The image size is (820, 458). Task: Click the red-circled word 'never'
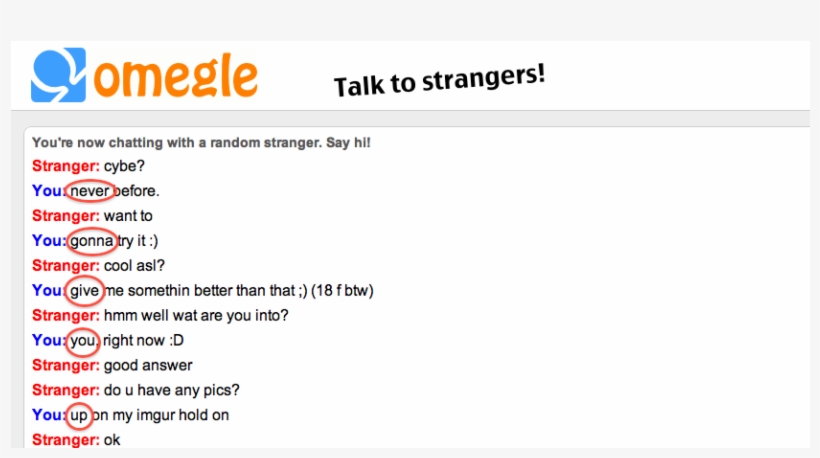click(x=90, y=191)
